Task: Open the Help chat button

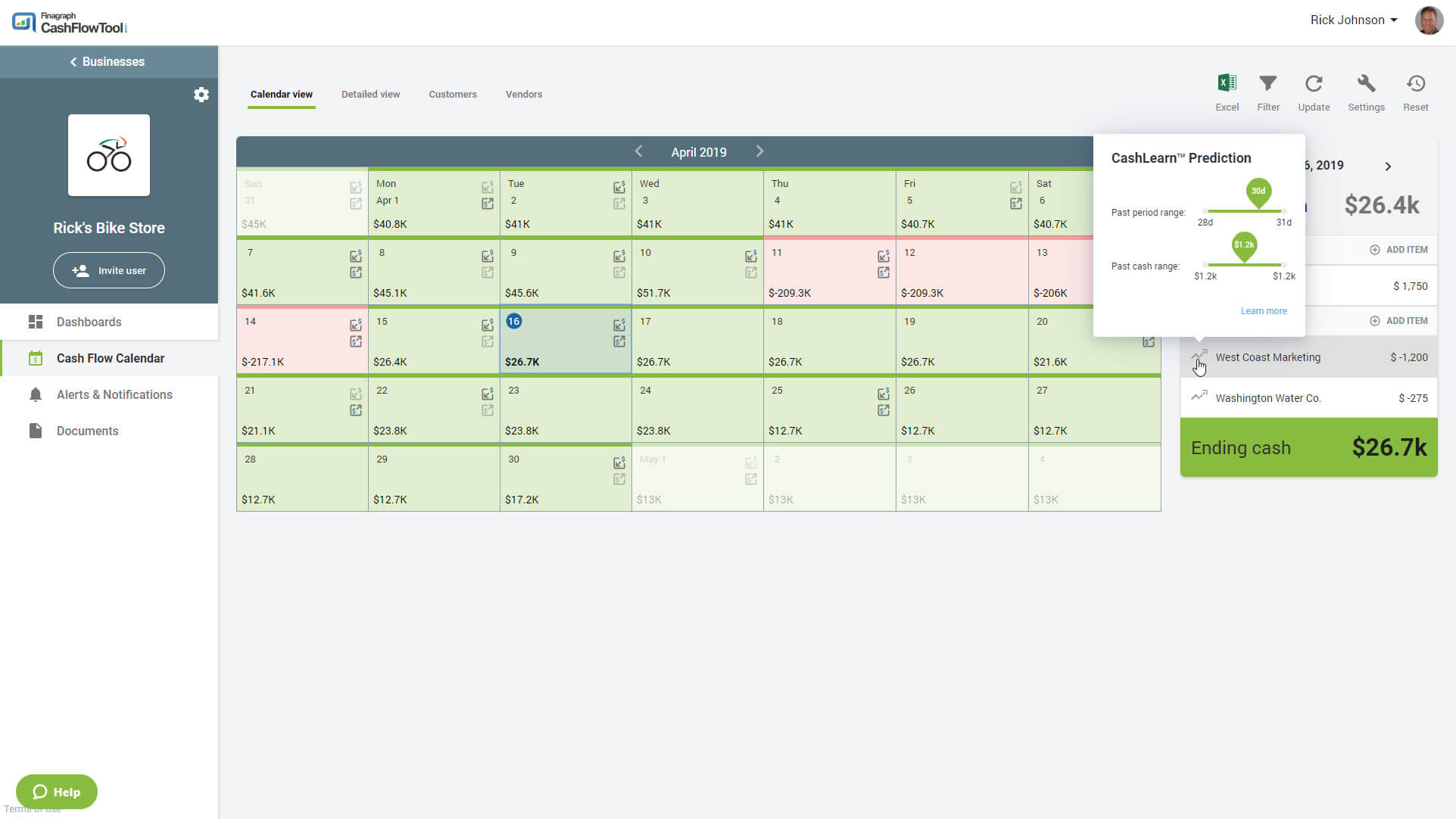Action: 57,792
